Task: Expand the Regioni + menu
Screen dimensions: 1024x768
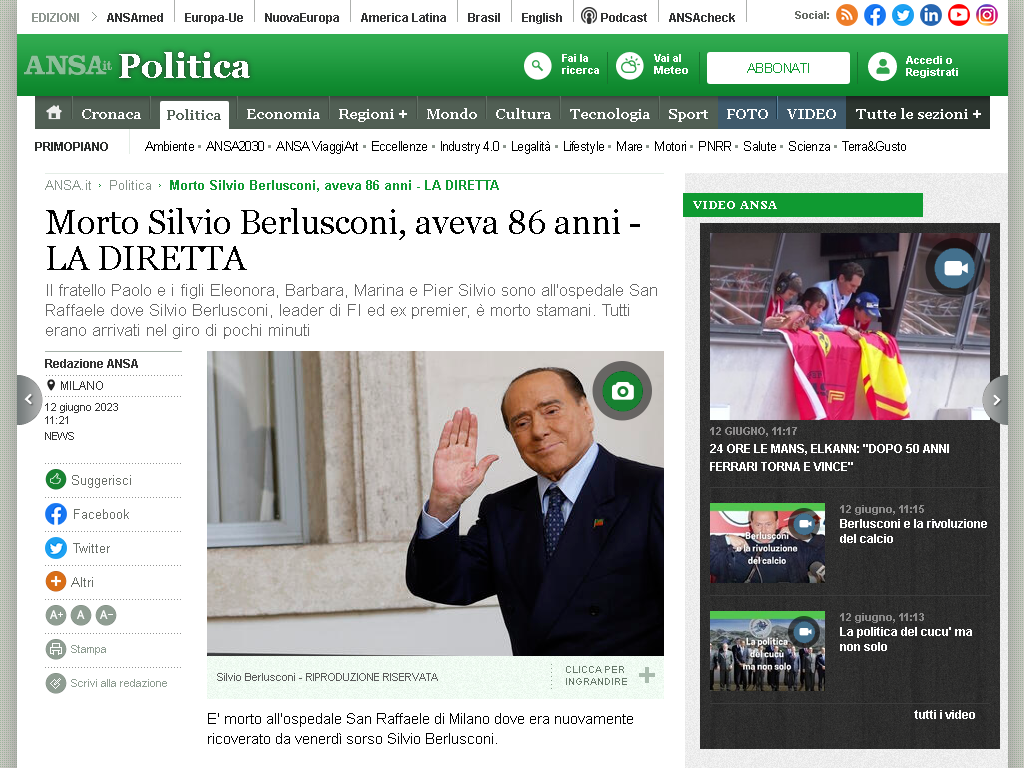Action: coord(373,114)
